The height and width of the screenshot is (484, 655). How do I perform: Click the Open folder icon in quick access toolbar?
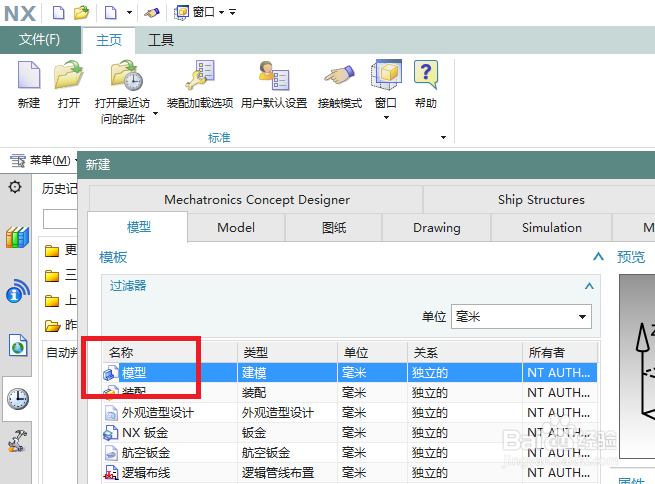click(81, 13)
